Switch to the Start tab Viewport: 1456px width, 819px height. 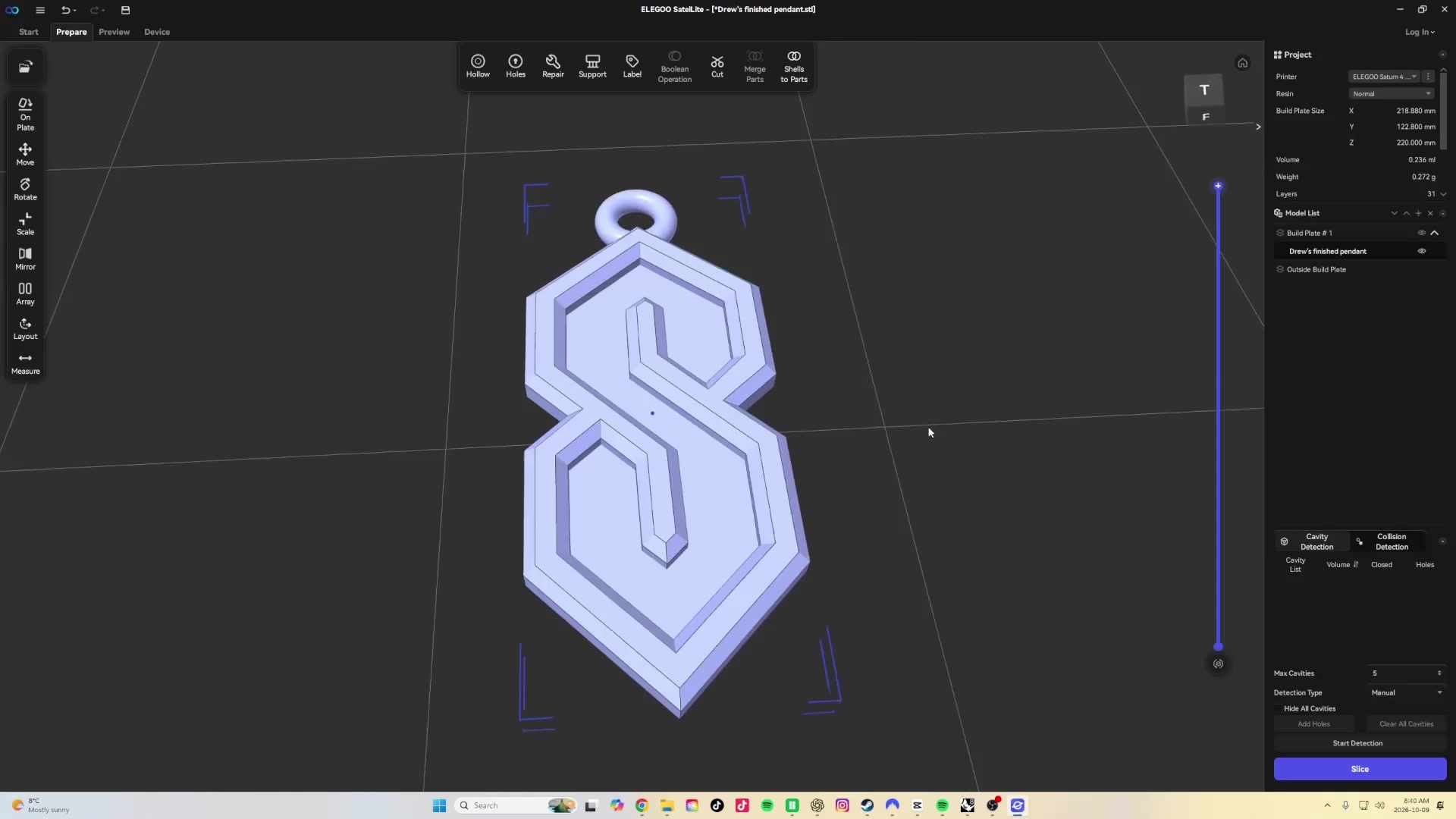tap(29, 32)
